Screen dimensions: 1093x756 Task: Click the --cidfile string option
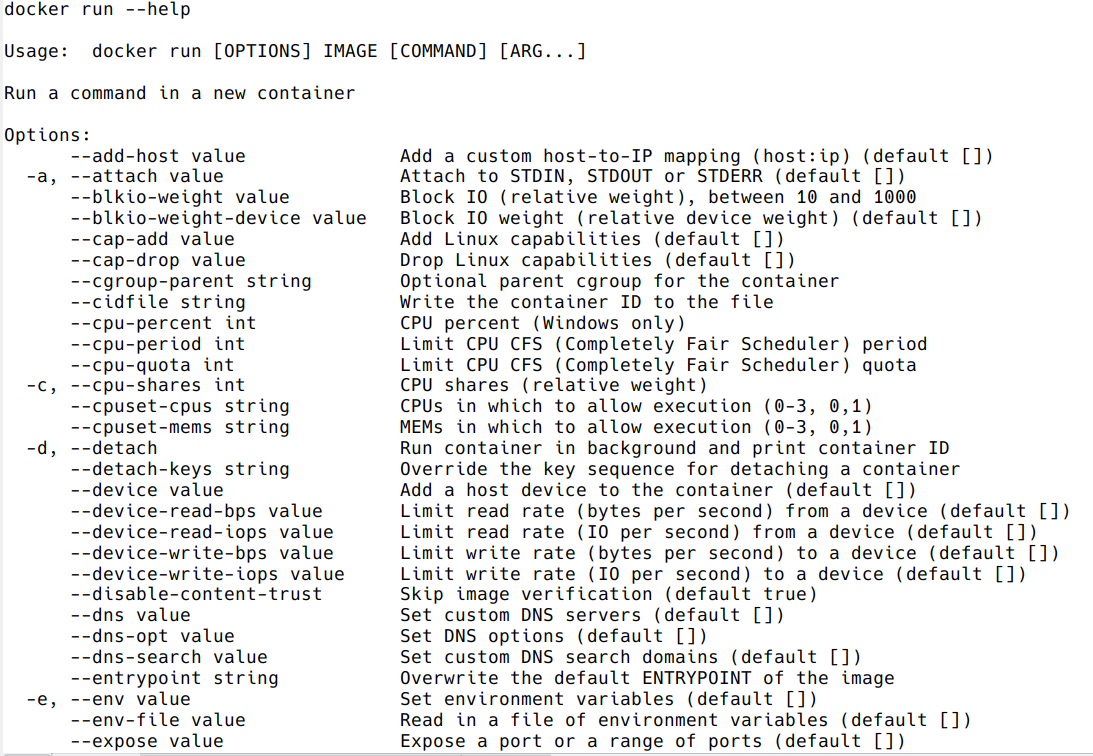point(158,302)
